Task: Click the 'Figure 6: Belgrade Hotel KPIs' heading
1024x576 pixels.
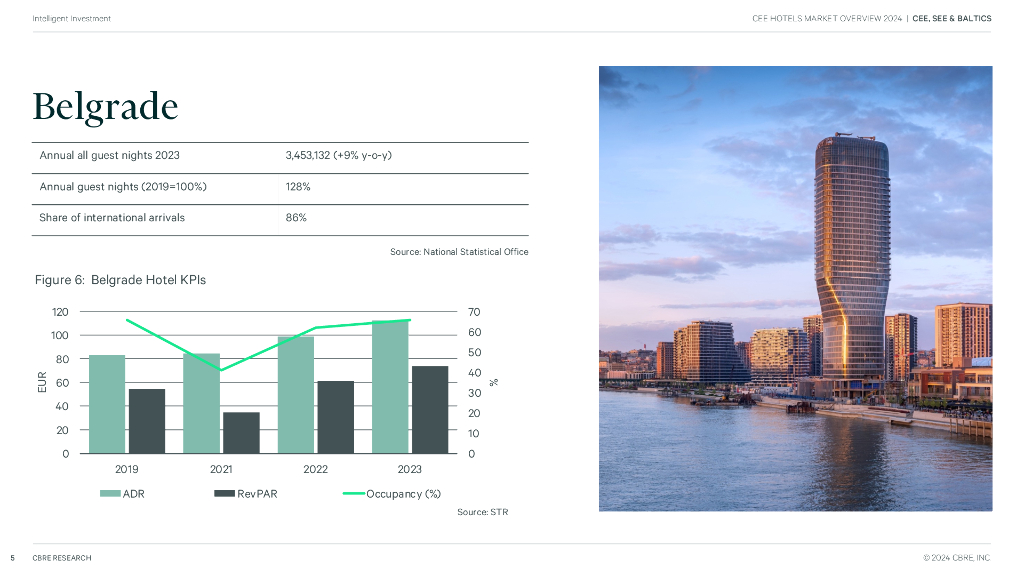Action: pyautogui.click(x=120, y=280)
